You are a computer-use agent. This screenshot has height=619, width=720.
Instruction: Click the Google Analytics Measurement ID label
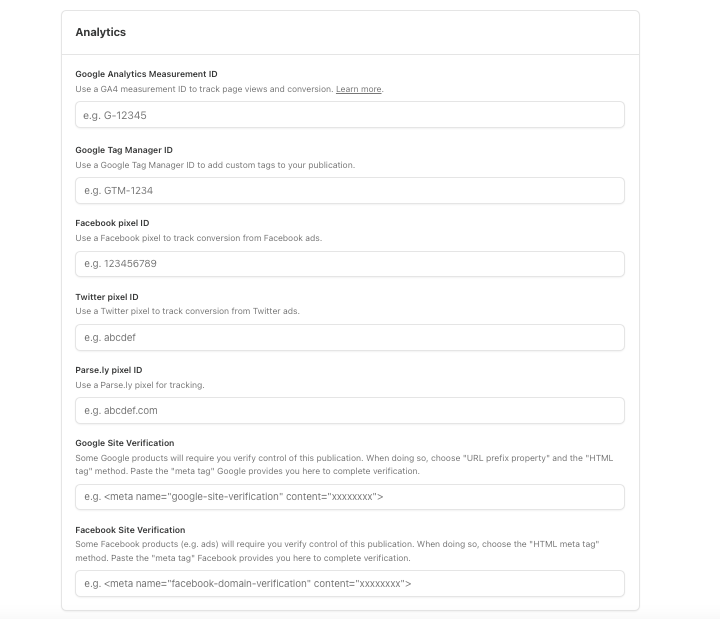[x=146, y=74]
